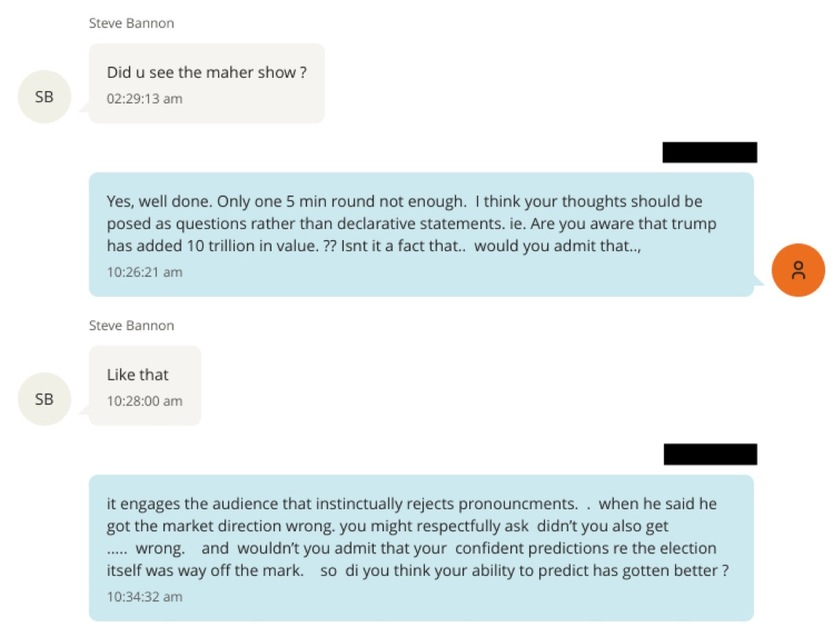The image size is (840, 627).
Task: Click the SB avatar next to "Like that"
Action: (x=44, y=399)
